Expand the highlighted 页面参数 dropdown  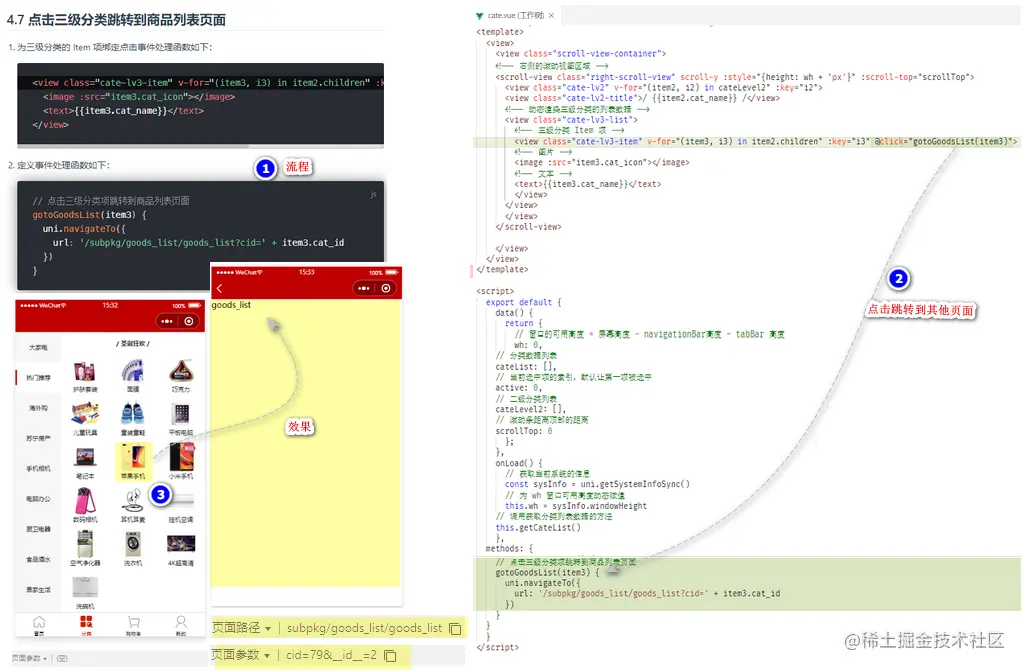(266, 656)
